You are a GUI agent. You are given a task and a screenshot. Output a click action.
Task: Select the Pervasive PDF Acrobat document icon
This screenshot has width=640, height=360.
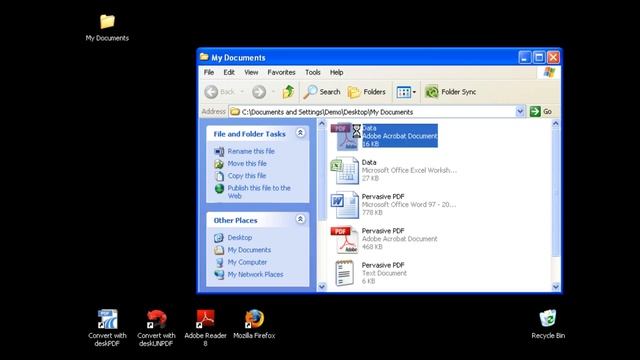tap(344, 239)
